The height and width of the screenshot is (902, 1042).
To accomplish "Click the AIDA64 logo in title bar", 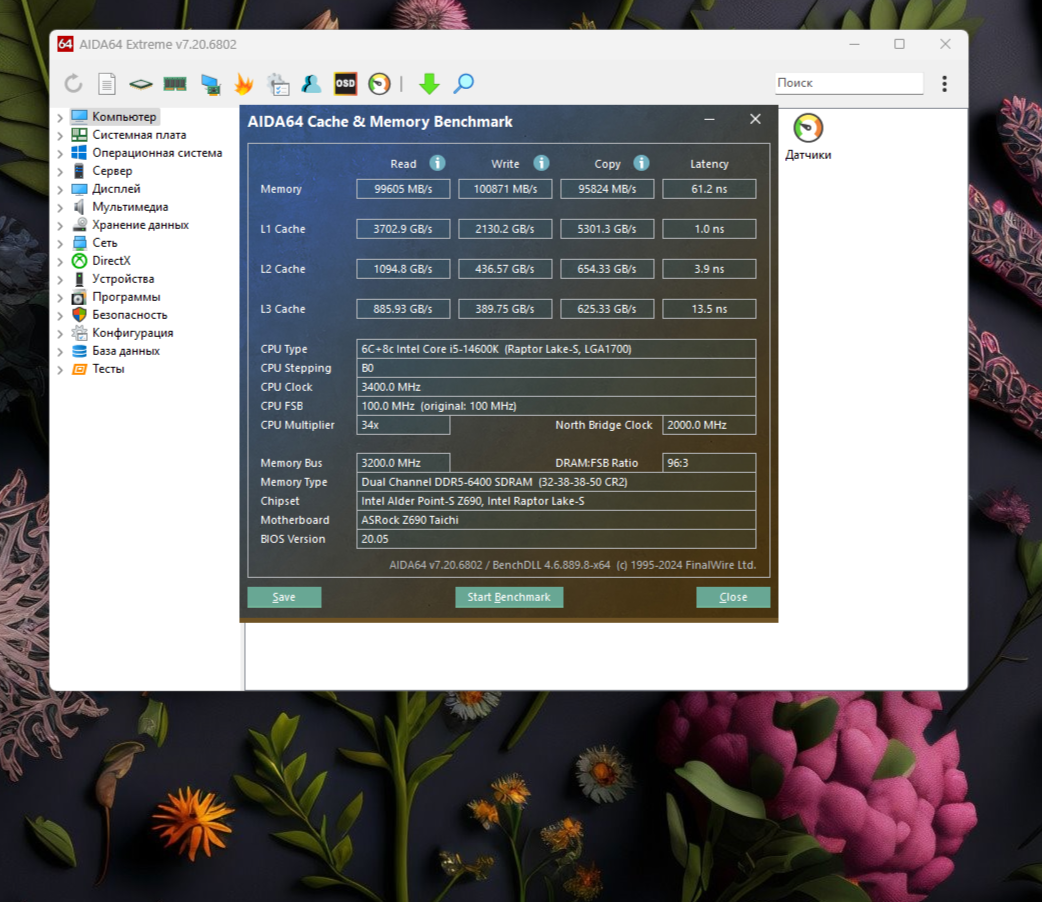I will pyautogui.click(x=65, y=44).
